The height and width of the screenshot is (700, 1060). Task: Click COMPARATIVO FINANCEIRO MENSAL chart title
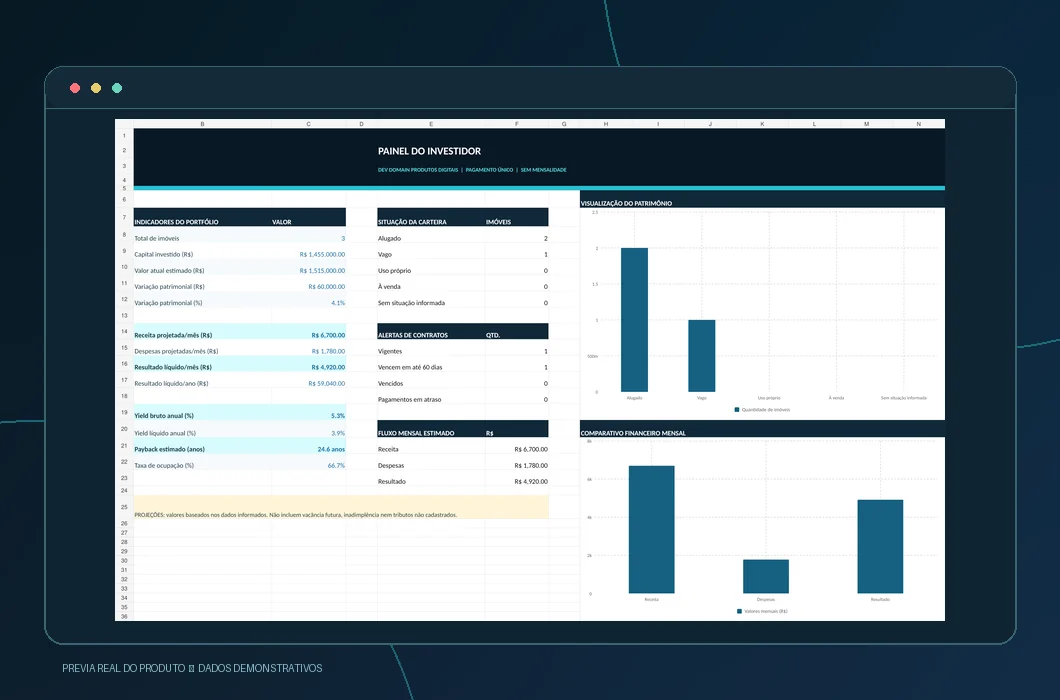pos(633,433)
